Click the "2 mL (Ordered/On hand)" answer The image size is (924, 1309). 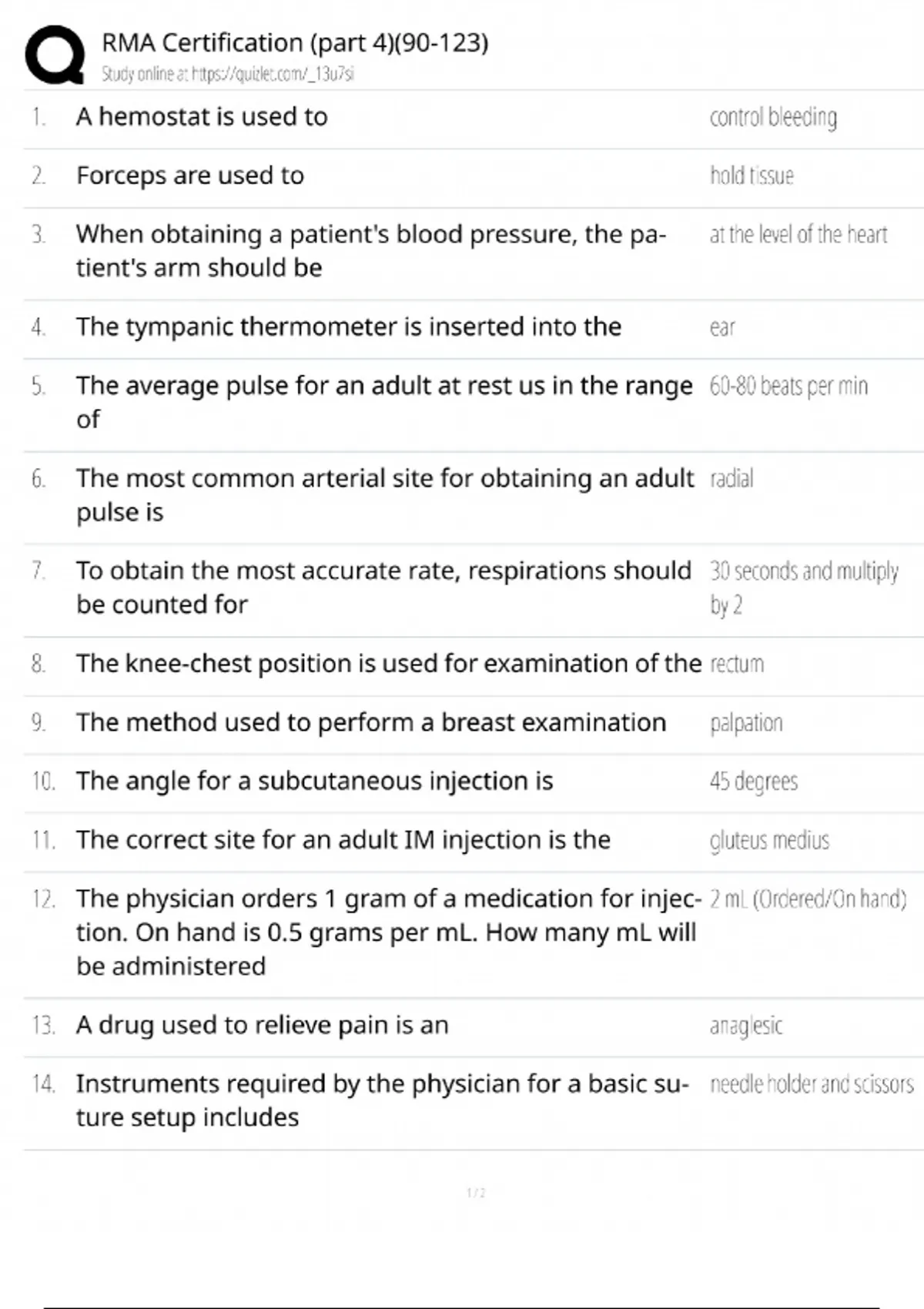[x=808, y=899]
